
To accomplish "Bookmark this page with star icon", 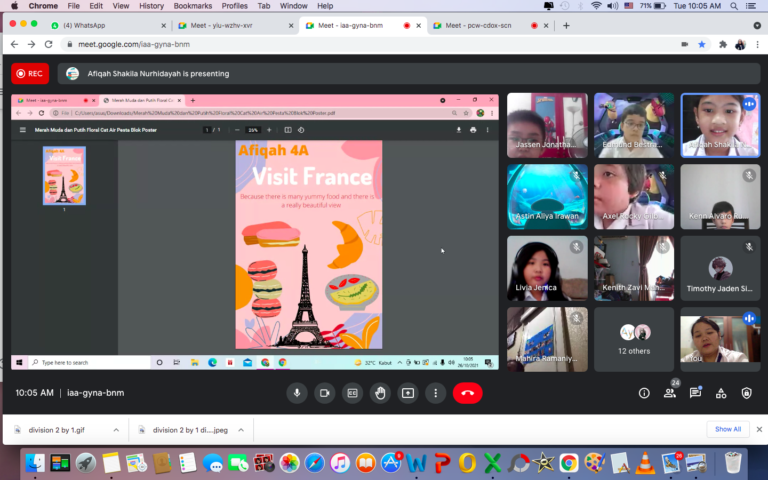I will click(702, 44).
